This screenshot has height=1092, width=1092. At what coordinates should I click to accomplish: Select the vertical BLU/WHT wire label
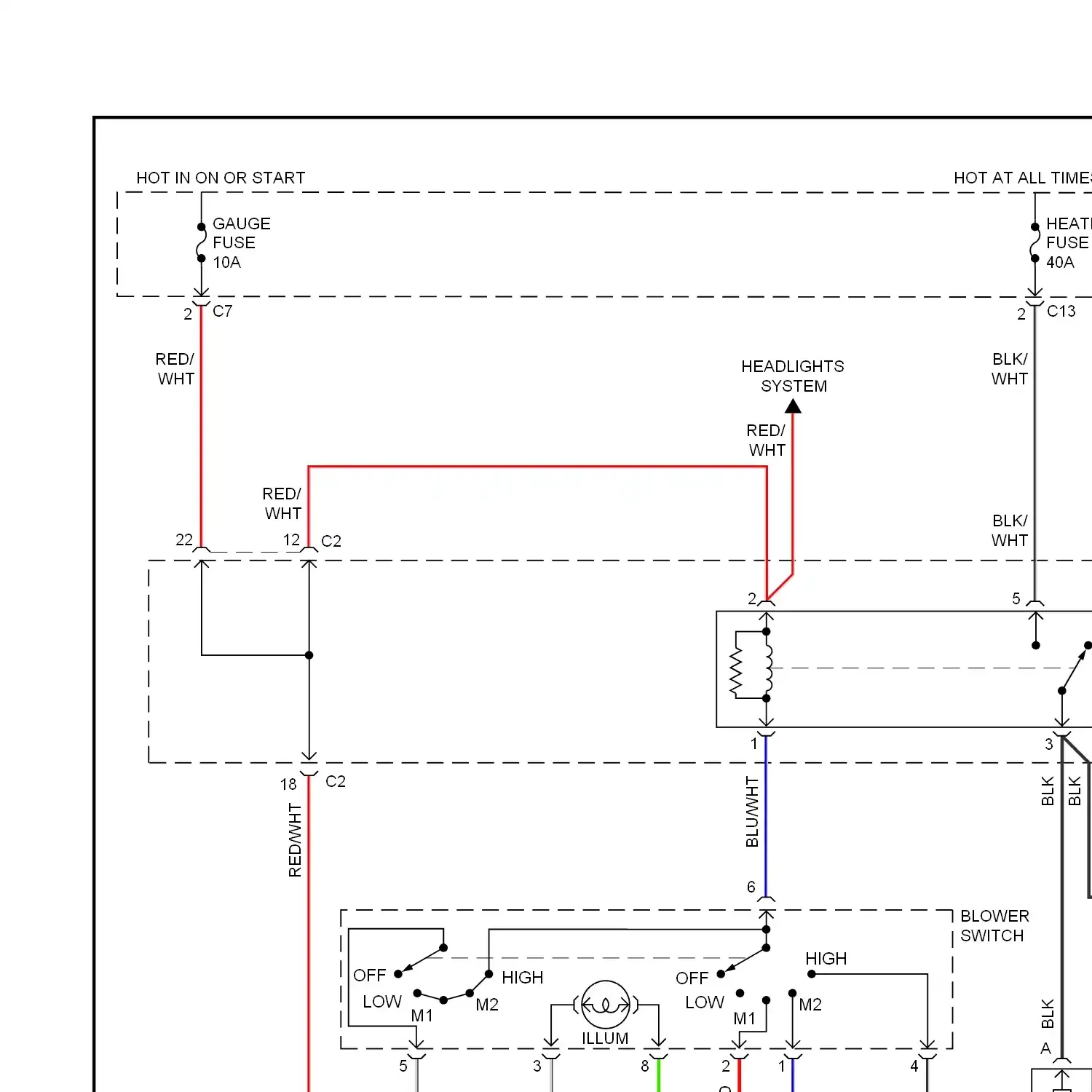click(752, 812)
